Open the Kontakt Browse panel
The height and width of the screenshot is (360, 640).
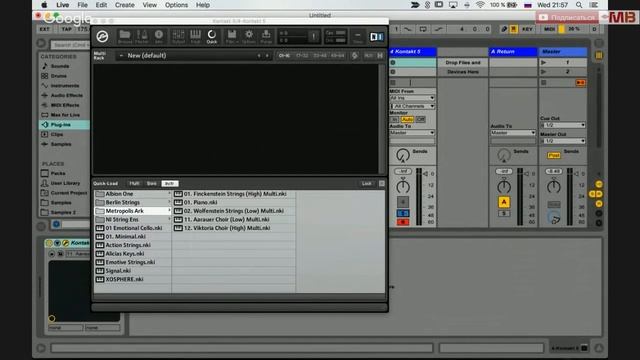click(x=125, y=36)
